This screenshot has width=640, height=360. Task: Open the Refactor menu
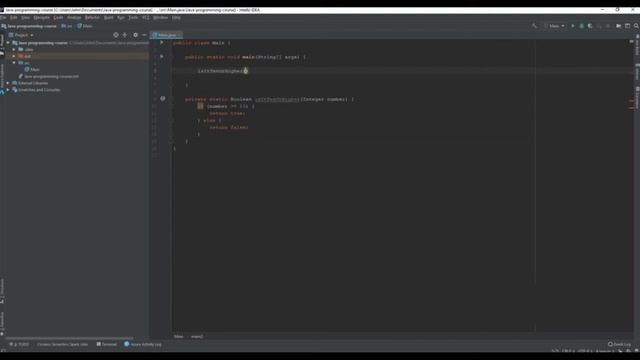pos(92,18)
